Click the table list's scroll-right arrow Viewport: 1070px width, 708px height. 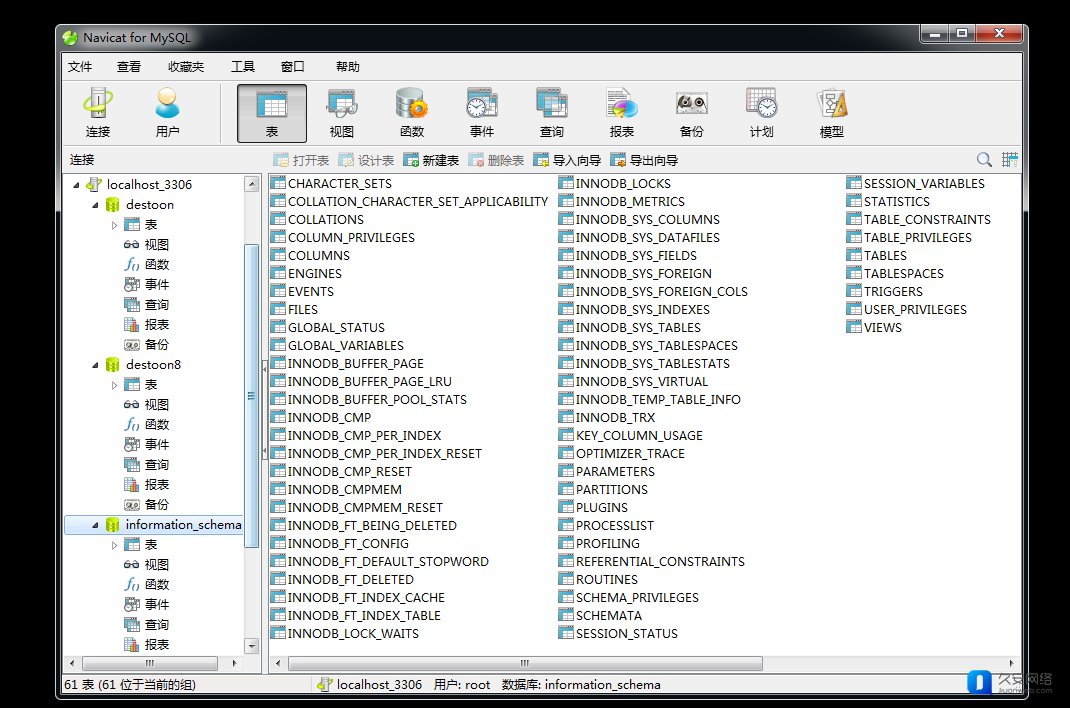click(1011, 663)
